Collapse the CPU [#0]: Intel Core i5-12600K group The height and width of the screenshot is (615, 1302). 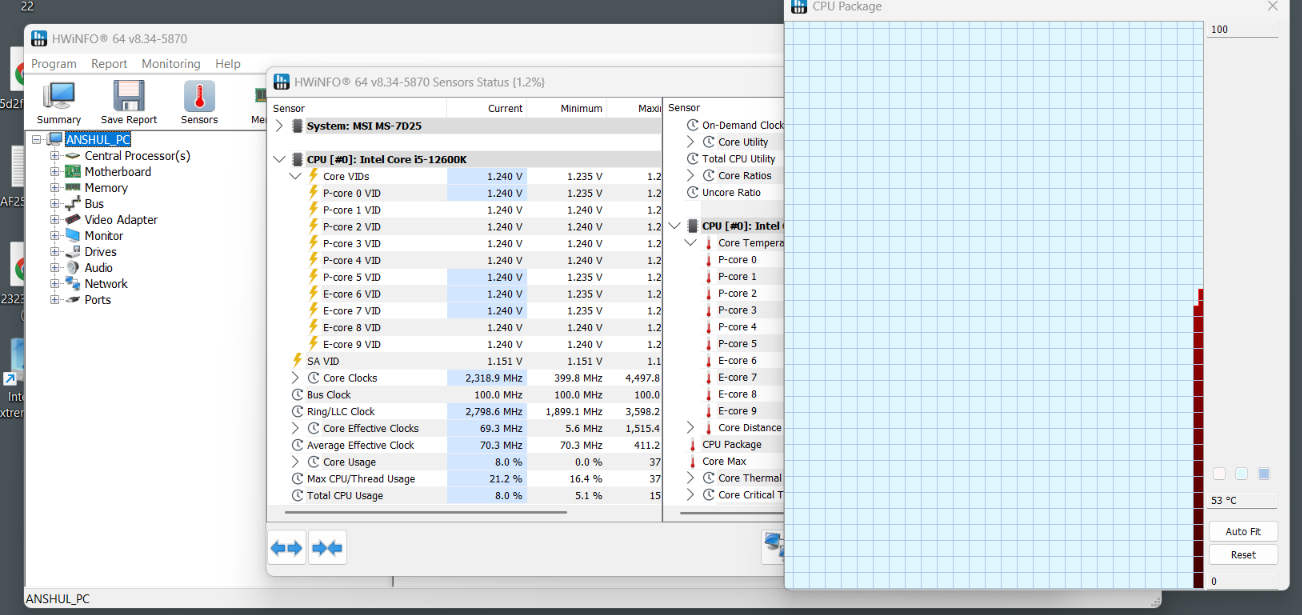279,159
